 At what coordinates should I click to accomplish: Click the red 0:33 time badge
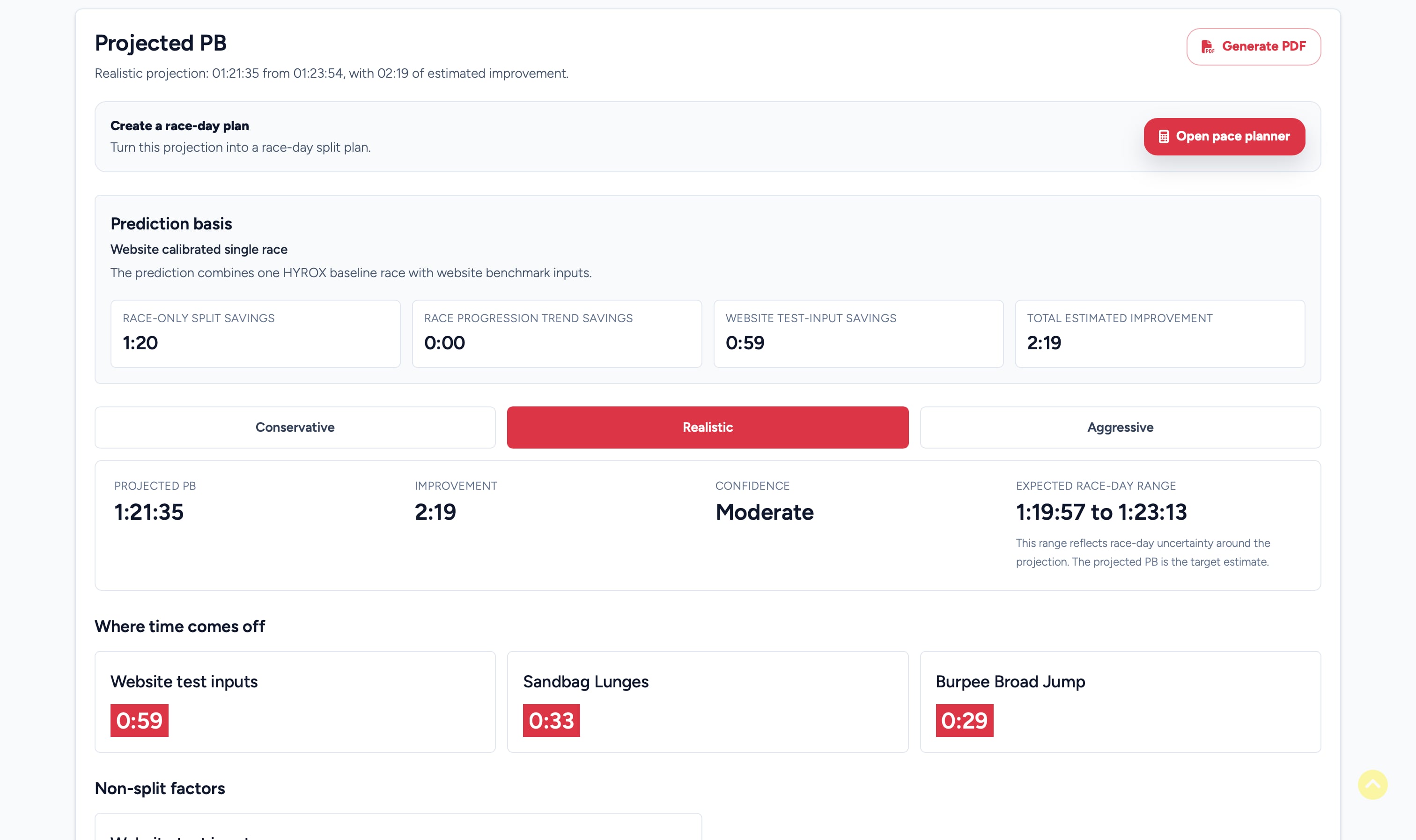pos(551,721)
